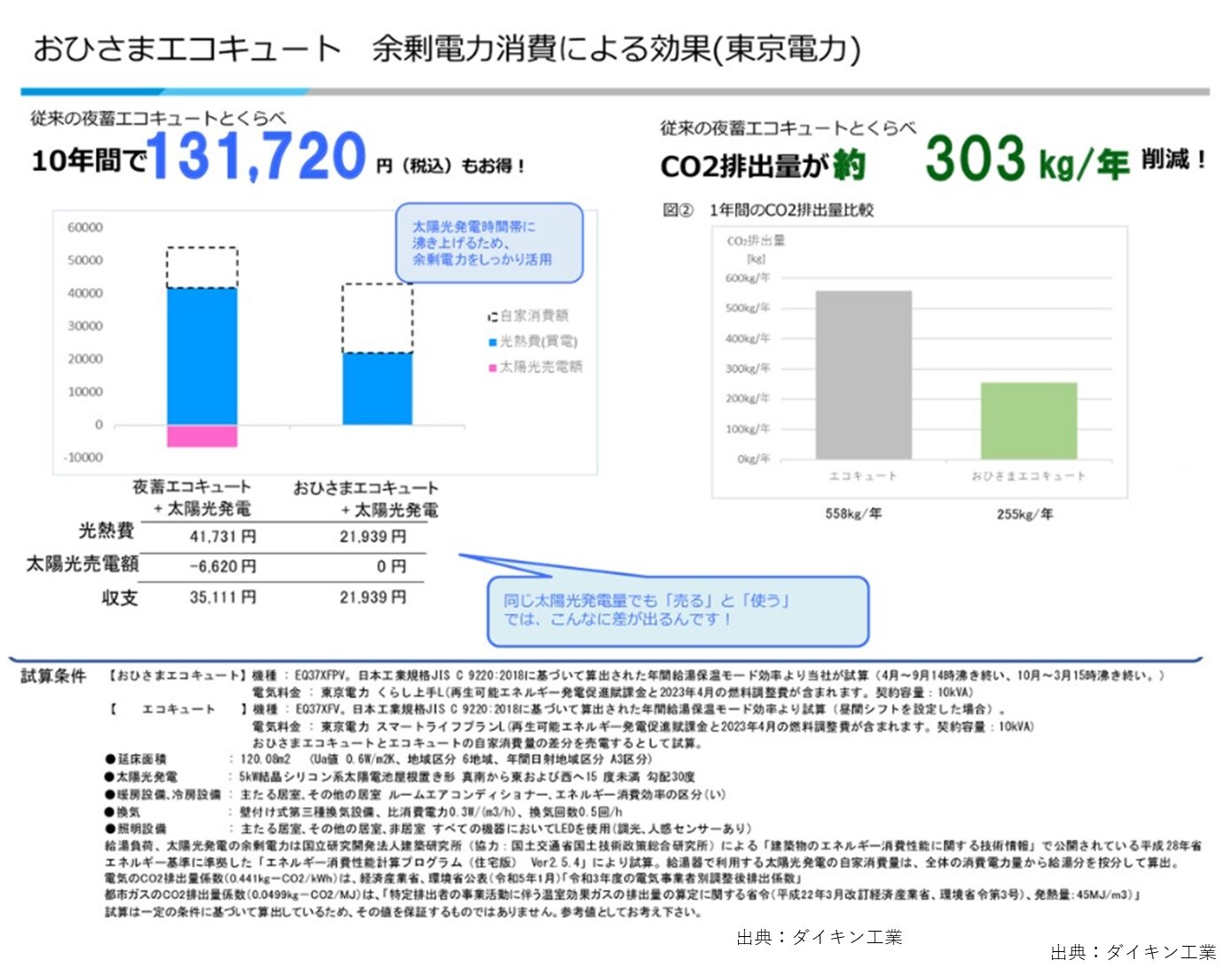This screenshot has height=976, width=1232.
Task: Select the gray エコキュート CO2 bar
Action: point(863,374)
